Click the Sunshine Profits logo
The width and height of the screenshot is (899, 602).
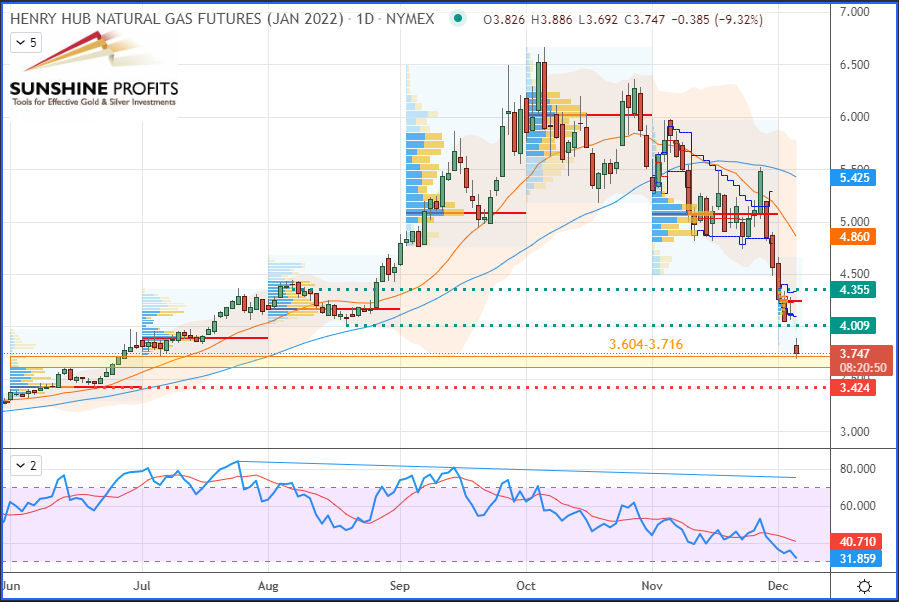pyautogui.click(x=93, y=70)
